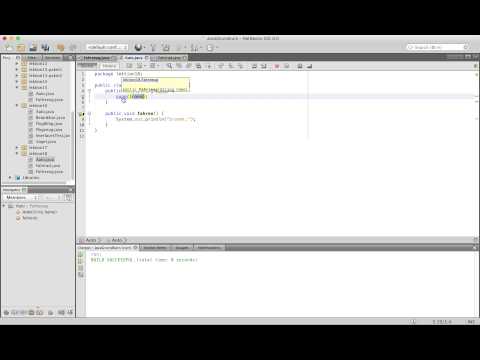Collapse the fahren() method fold marker
The width and height of the screenshot is (480, 360).
[x=89, y=113]
